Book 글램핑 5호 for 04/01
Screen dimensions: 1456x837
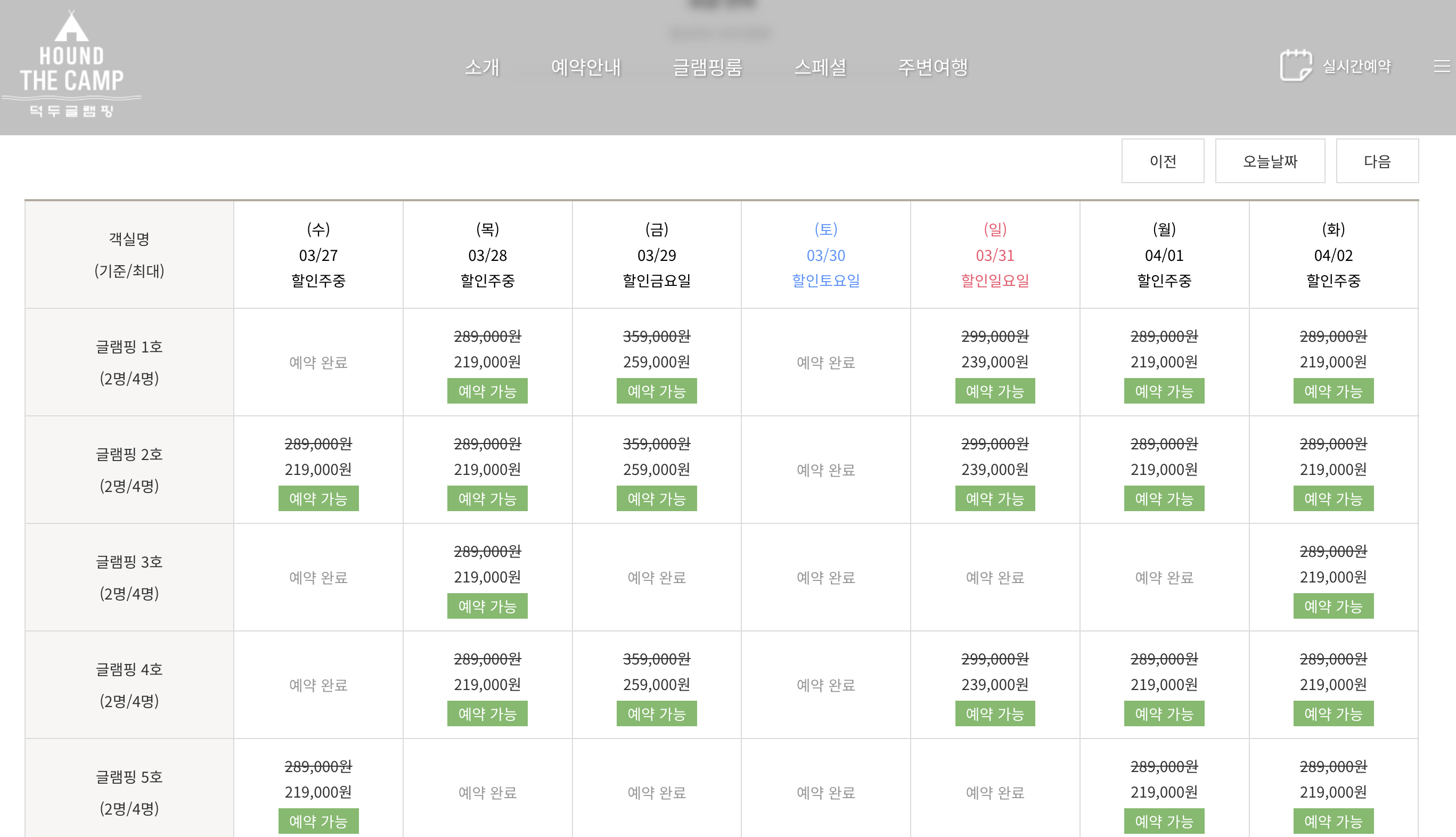(x=1164, y=821)
